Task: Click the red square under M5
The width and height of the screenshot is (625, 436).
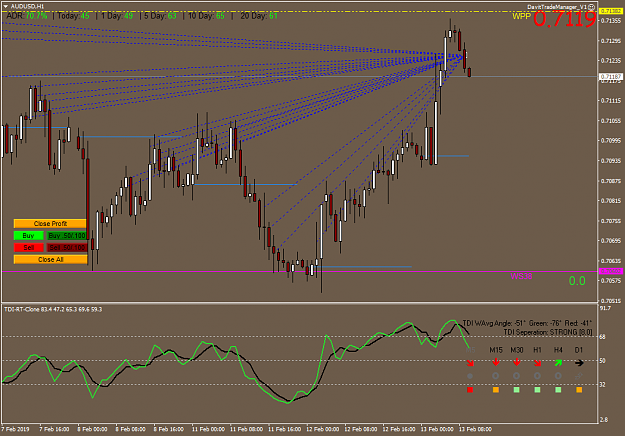Action: (x=470, y=390)
